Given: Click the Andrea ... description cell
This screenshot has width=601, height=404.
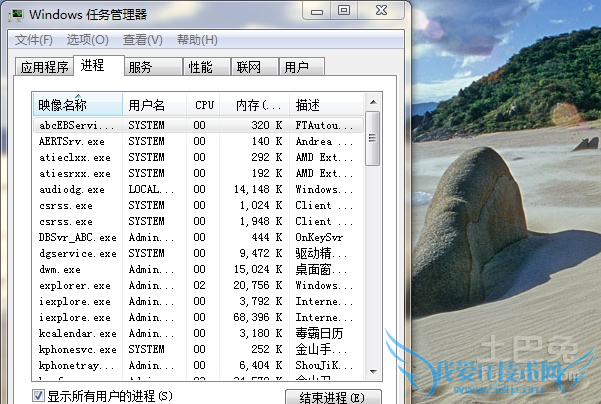Looking at the screenshot, I should point(324,141).
